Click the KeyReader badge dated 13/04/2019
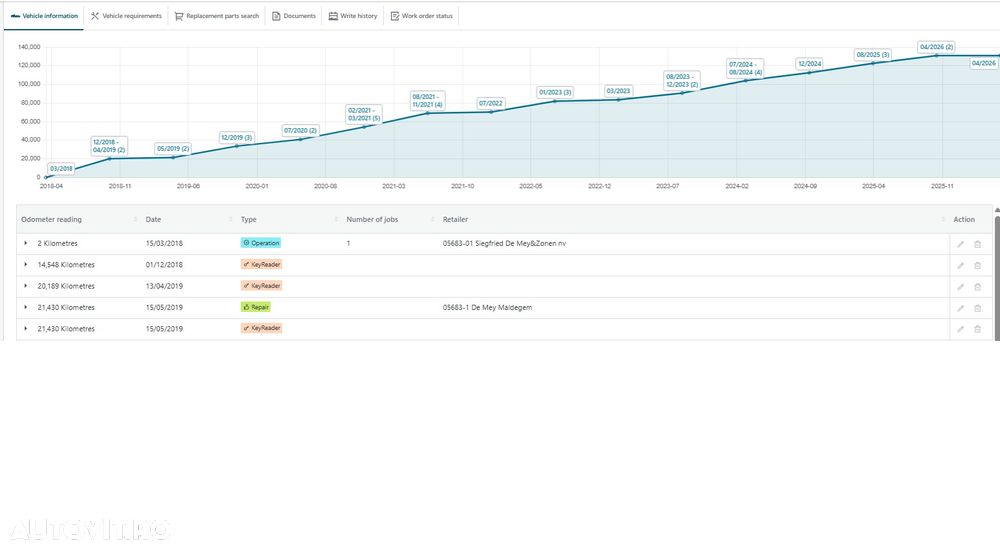 click(x=261, y=286)
